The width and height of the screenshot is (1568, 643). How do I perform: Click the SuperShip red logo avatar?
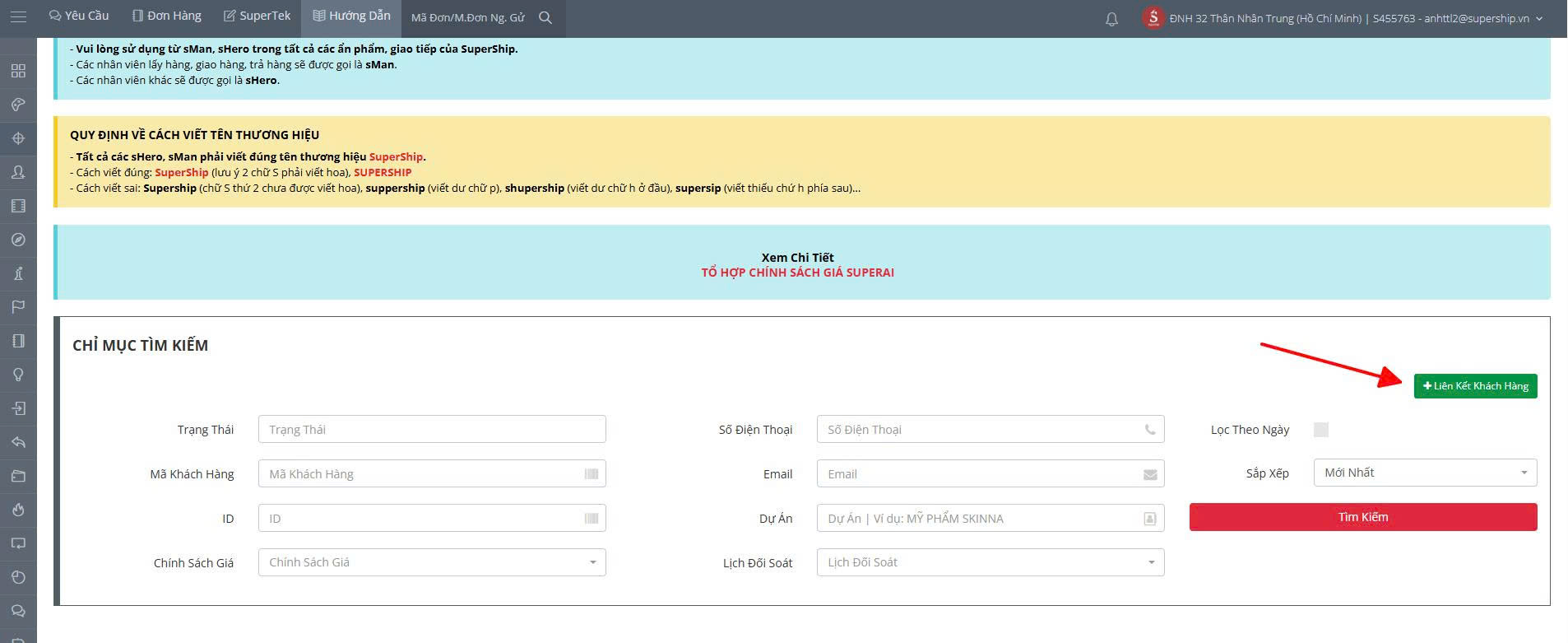(1153, 17)
